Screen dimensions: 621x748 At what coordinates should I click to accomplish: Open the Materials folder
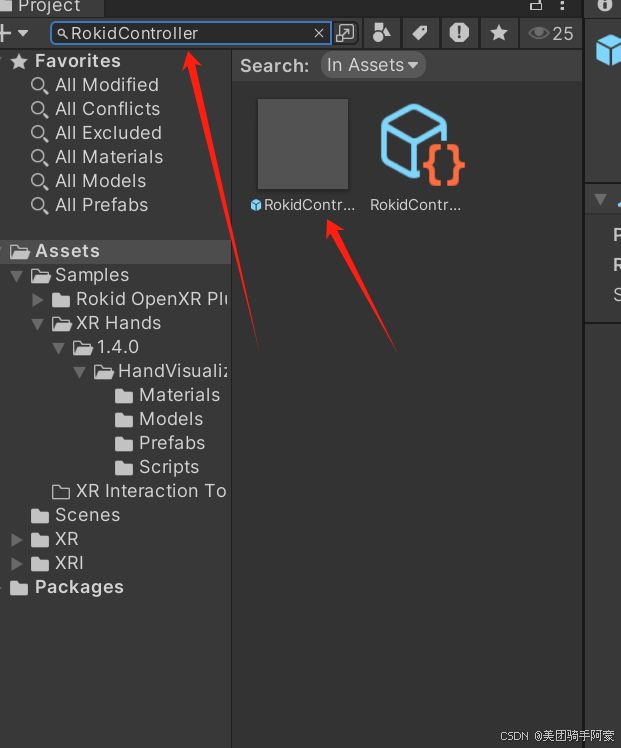[x=179, y=395]
